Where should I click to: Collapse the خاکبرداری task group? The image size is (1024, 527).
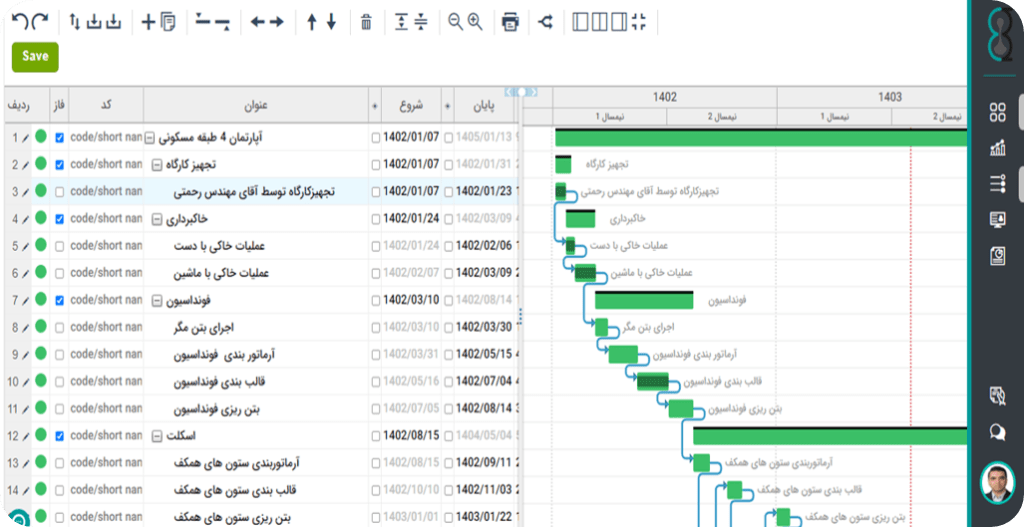[x=157, y=219]
